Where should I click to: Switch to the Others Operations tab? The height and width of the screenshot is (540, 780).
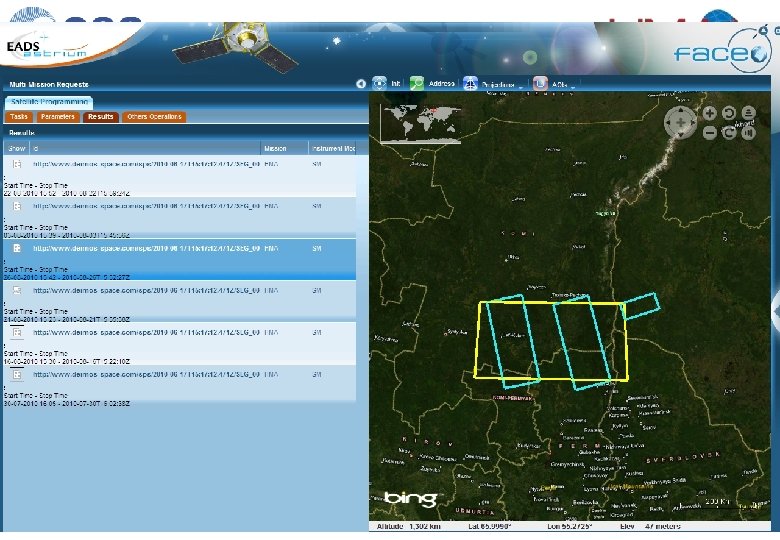[154, 117]
